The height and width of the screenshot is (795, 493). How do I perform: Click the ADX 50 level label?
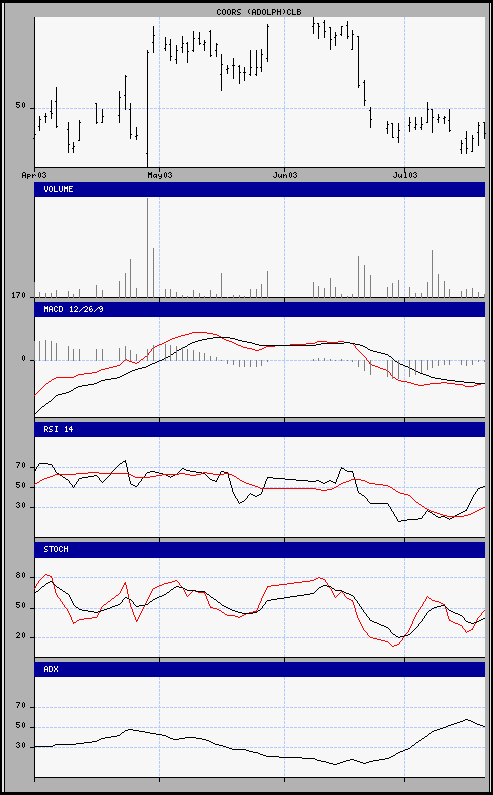pyautogui.click(x=21, y=726)
